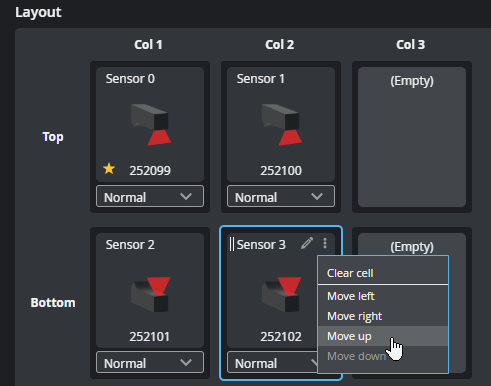Open Sensor 2 Normal orientation dropdown
This screenshot has height=386, width=491.
150,362
